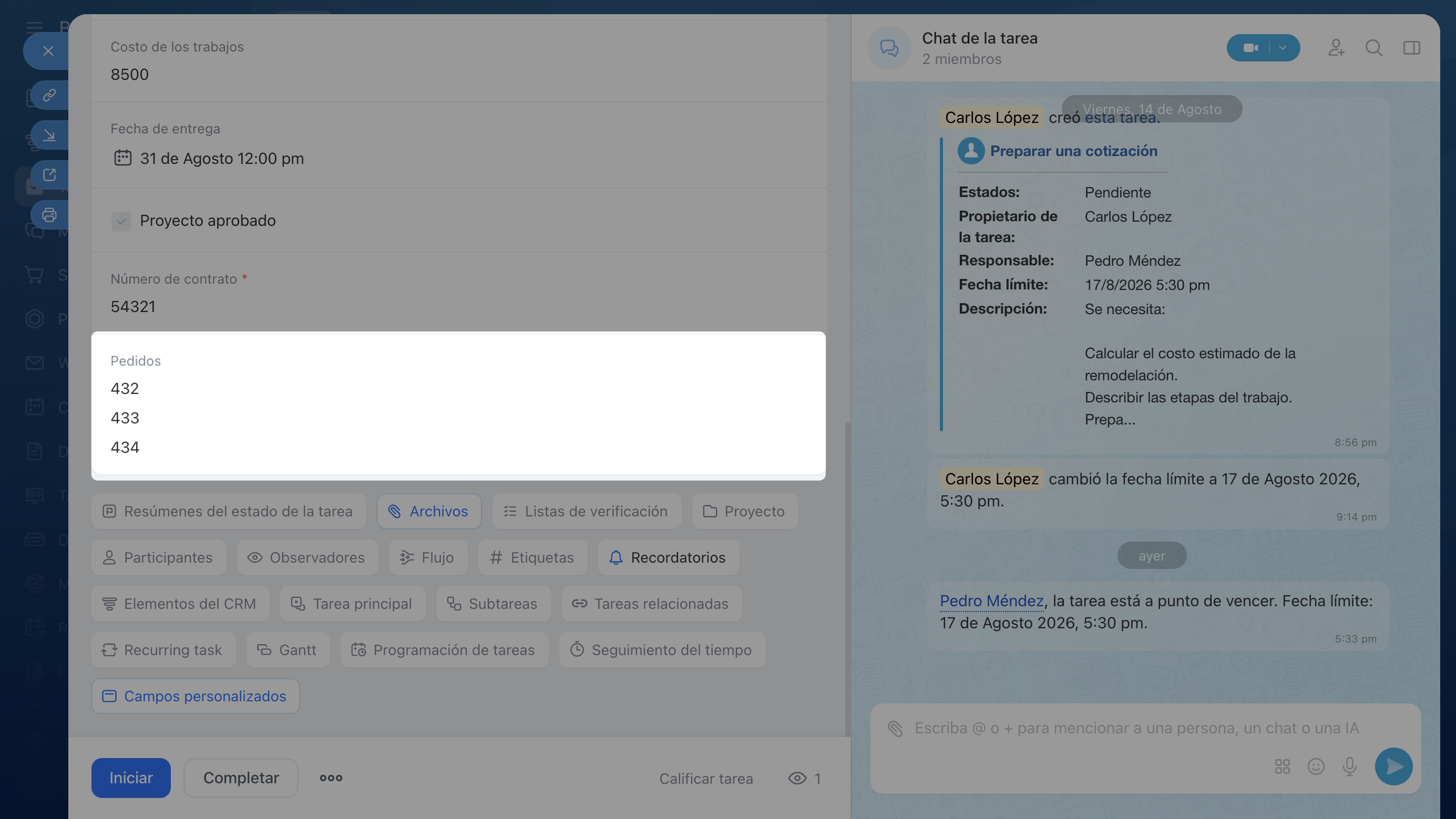Open the Participantes section
The image size is (1456, 819).
pyautogui.click(x=159, y=557)
